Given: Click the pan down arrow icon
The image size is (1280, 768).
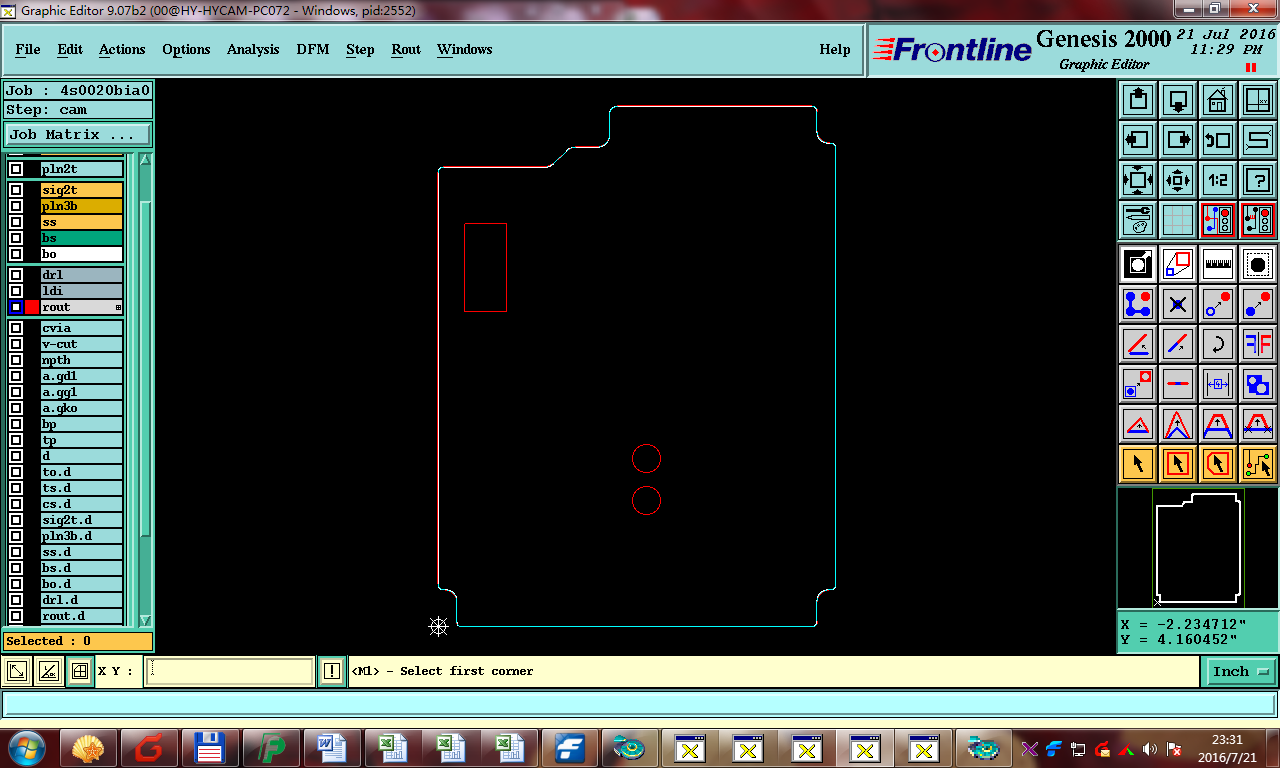Looking at the screenshot, I should [x=1178, y=100].
